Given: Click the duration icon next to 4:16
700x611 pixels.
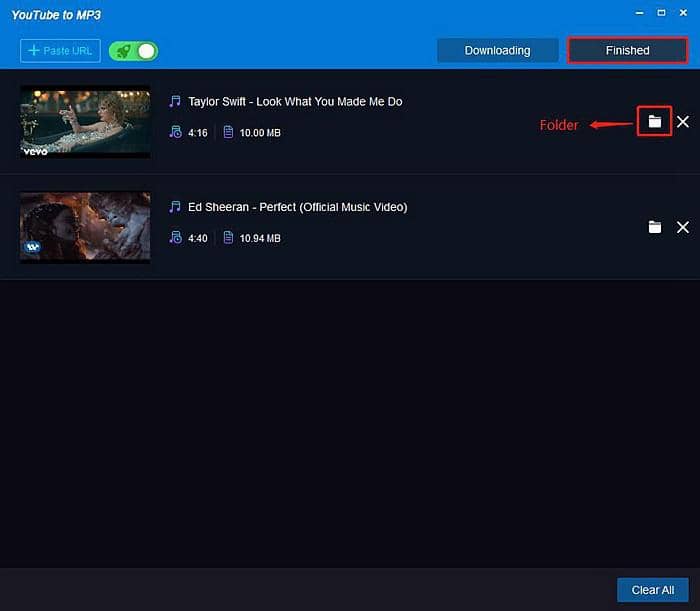Looking at the screenshot, I should click(x=175, y=132).
